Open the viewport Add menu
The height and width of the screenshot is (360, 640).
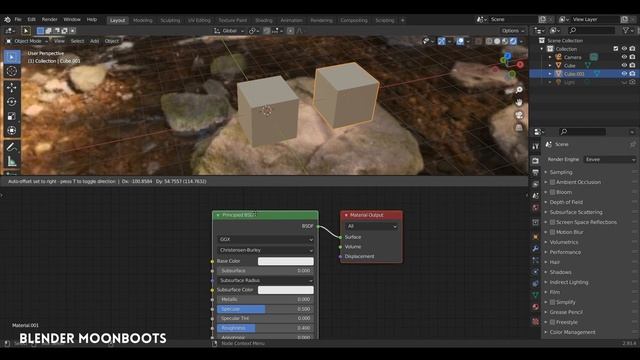coord(94,41)
